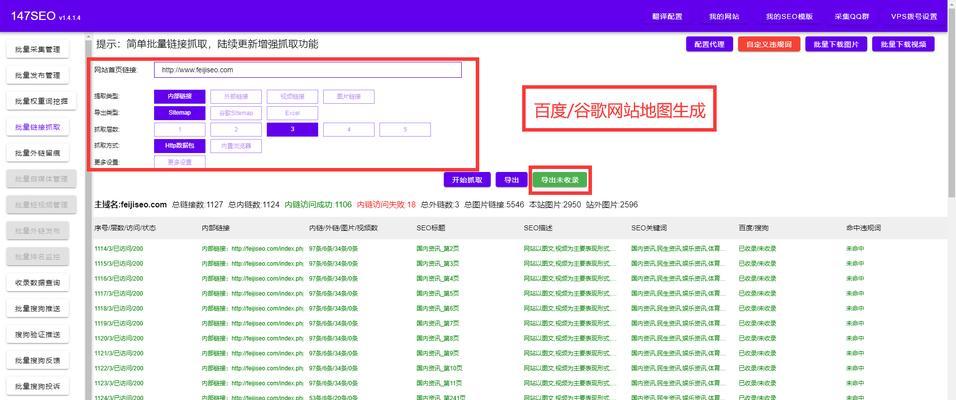This screenshot has width=956, height=400.
Task: Choose Sitemap export type
Action: pos(180,113)
